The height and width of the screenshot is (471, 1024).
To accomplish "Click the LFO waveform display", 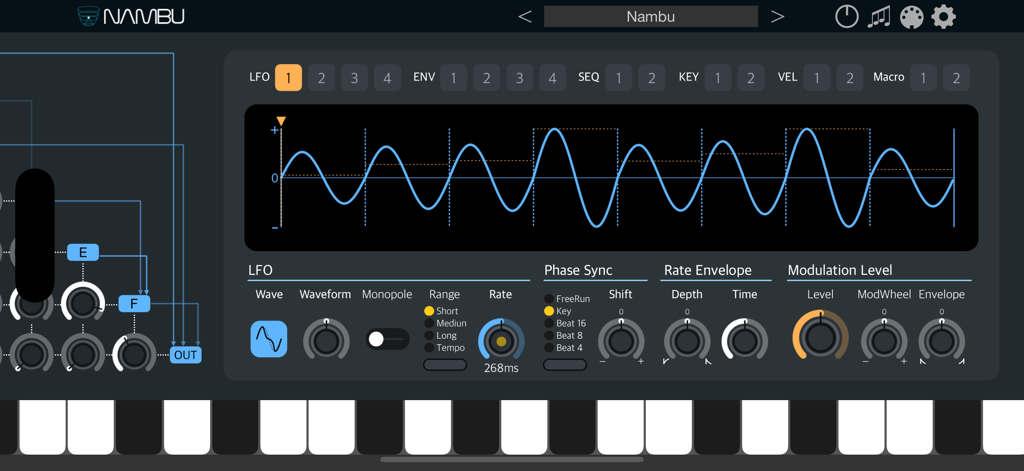I will click(x=611, y=178).
